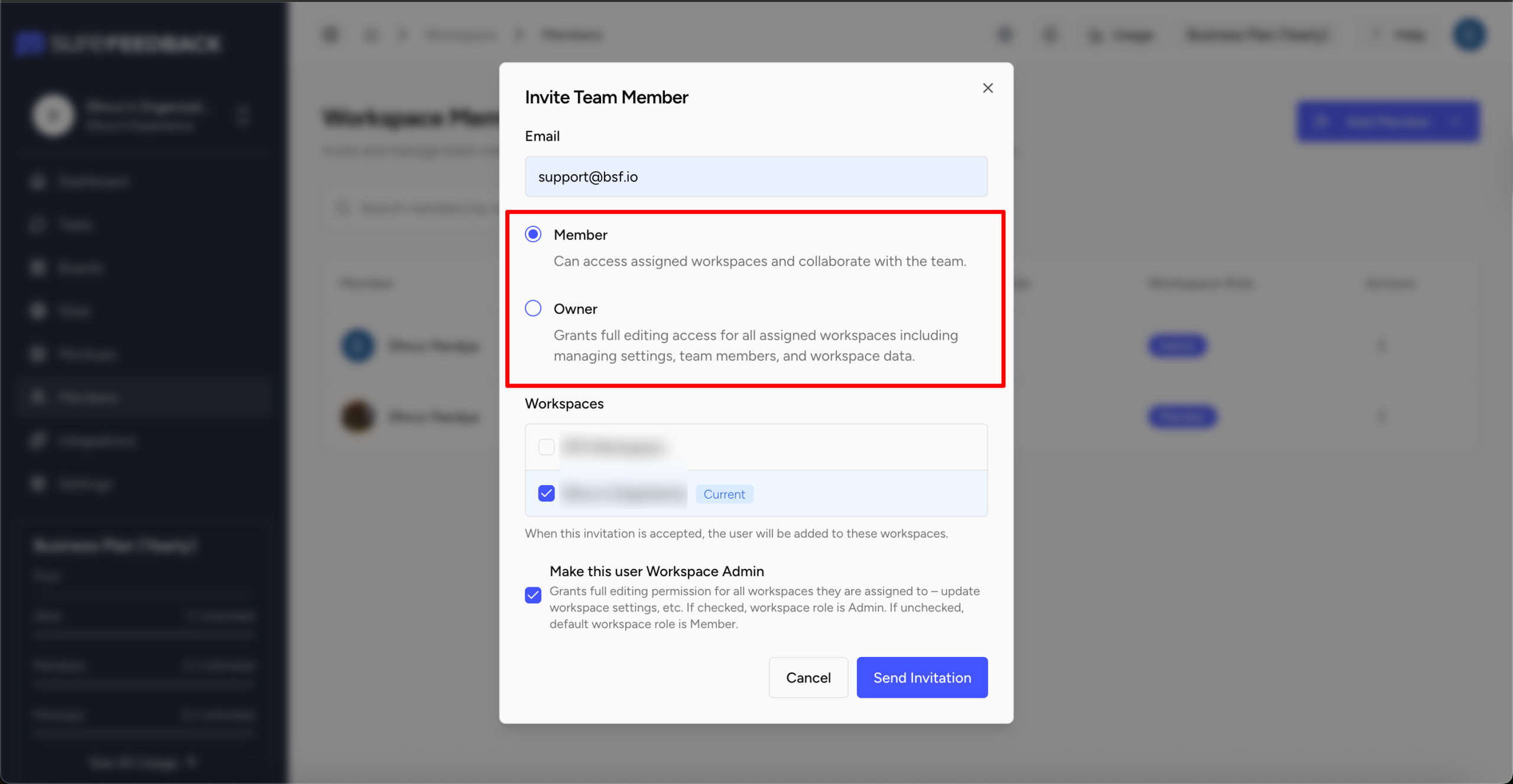Click the Cancel button
Image resolution: width=1513 pixels, height=784 pixels.
pos(808,677)
